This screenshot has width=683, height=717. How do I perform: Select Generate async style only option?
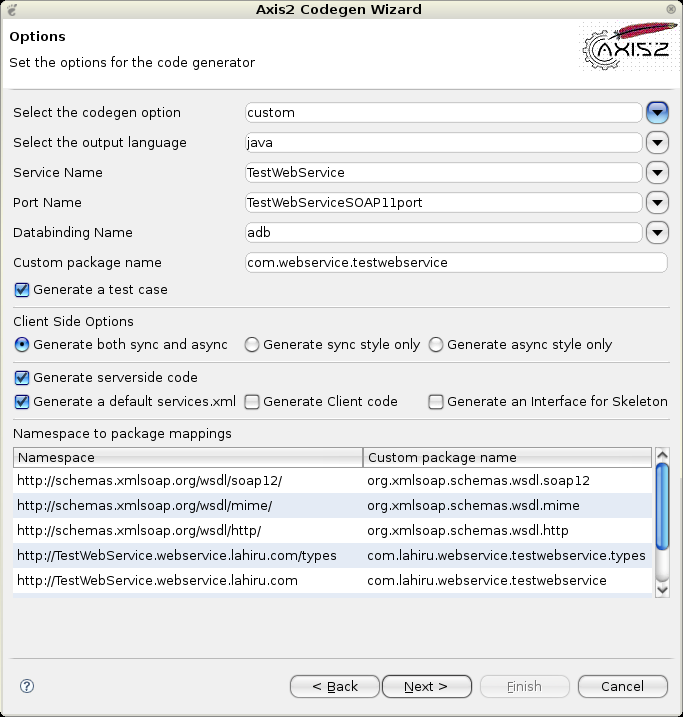(x=436, y=345)
